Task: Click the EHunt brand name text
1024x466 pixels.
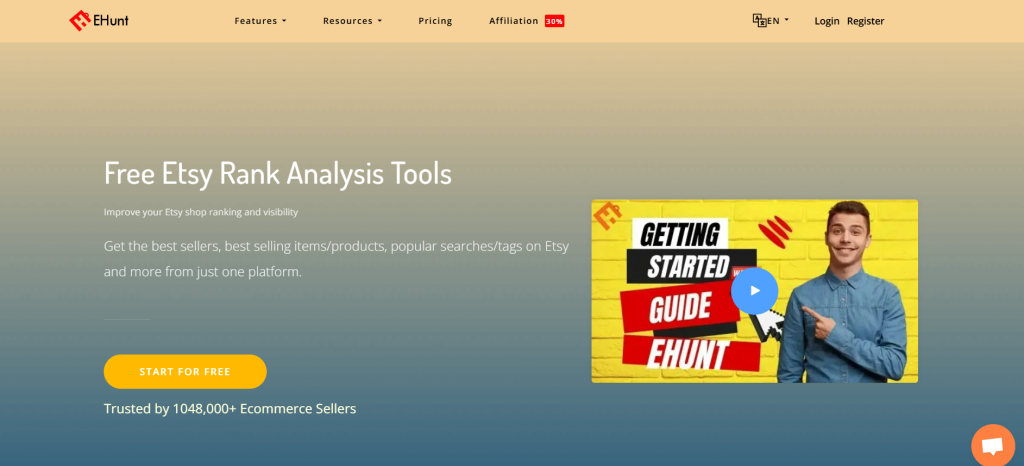Action: click(113, 21)
